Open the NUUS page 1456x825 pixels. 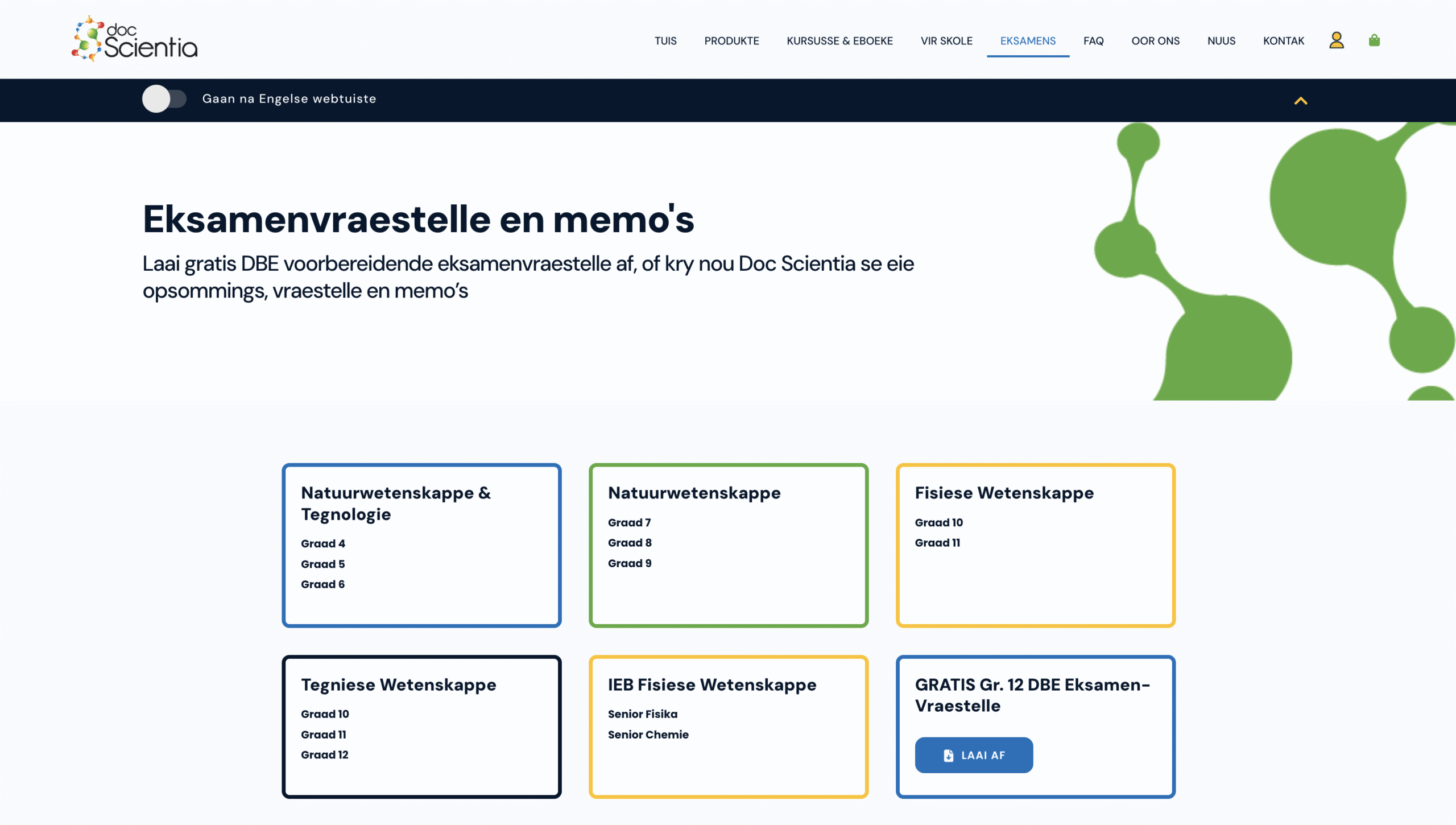point(1221,41)
